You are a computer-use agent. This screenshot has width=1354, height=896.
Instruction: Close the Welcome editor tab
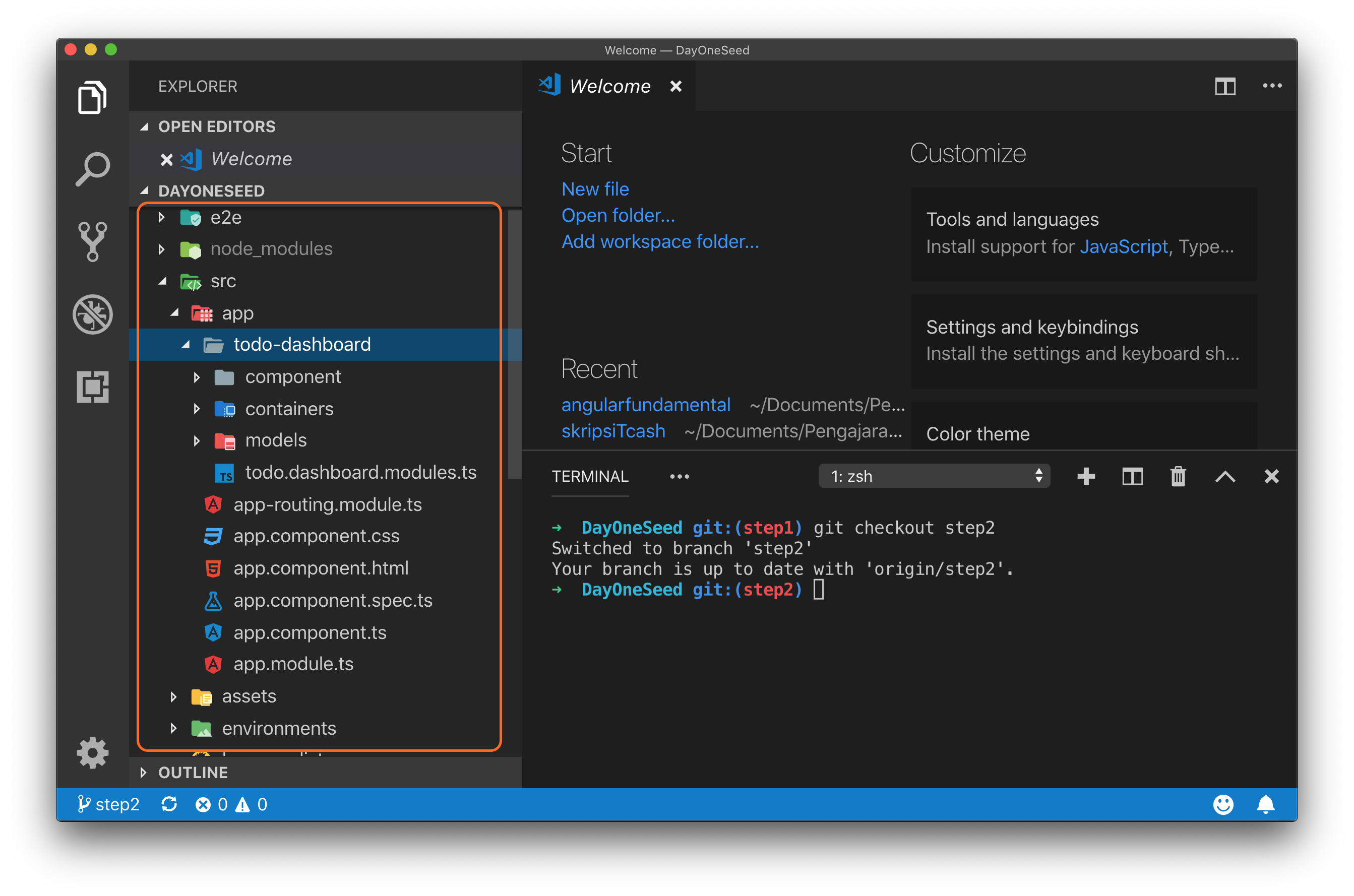pos(675,86)
